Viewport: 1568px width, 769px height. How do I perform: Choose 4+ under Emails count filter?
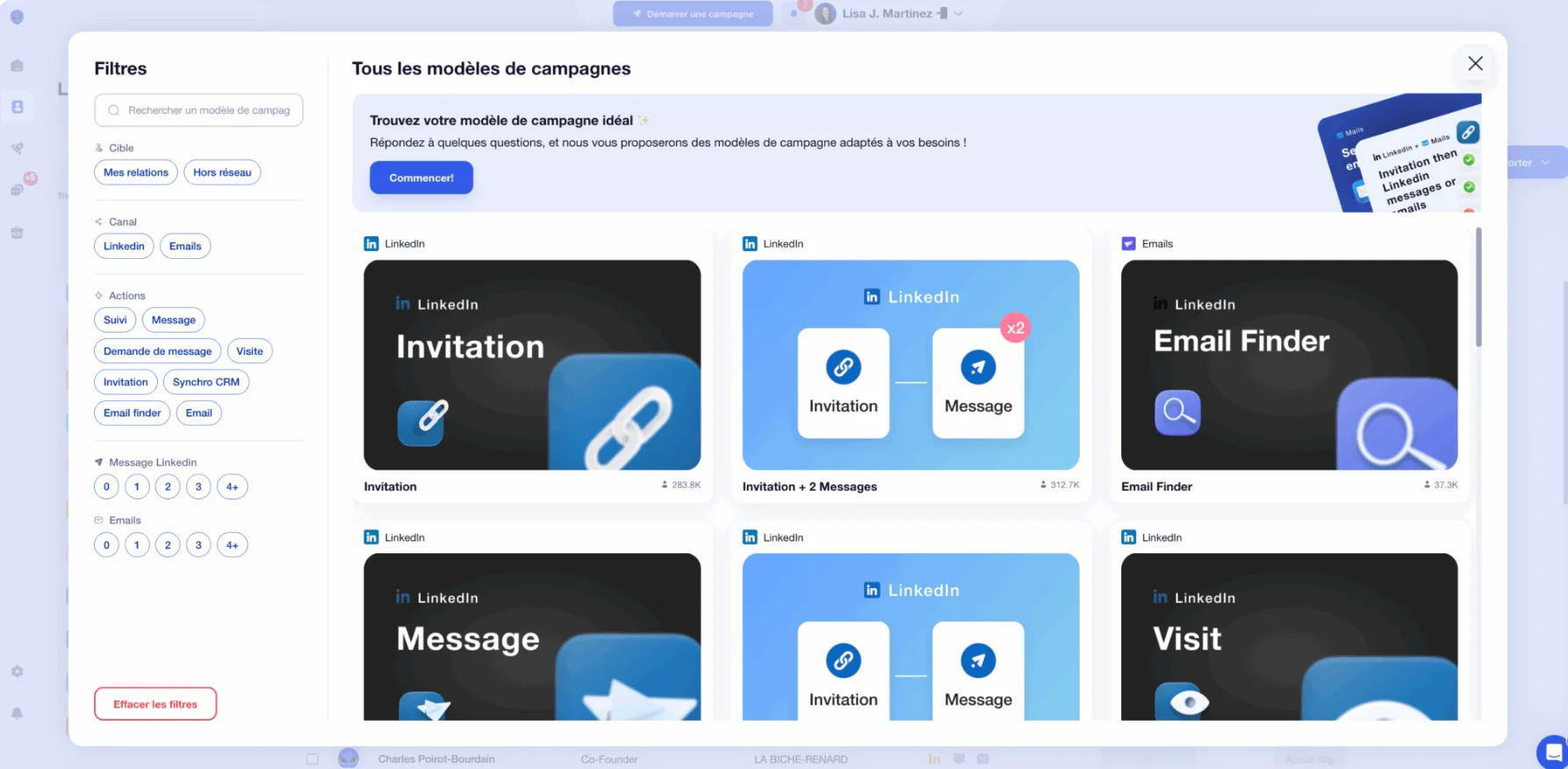pyautogui.click(x=232, y=544)
